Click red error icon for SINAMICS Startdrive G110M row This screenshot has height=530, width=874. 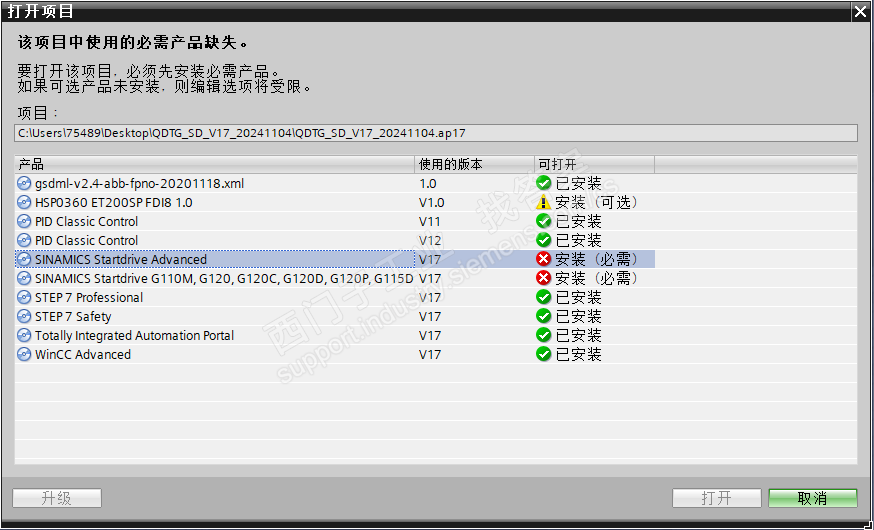tap(543, 278)
